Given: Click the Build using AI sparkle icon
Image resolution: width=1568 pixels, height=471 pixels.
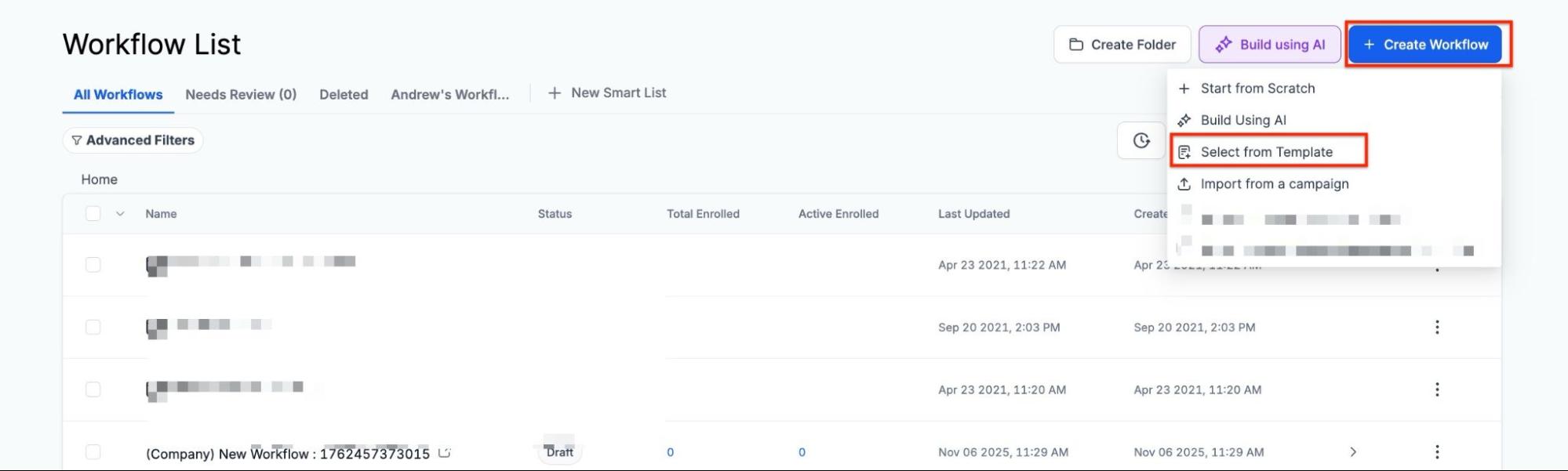Looking at the screenshot, I should [x=1223, y=45].
